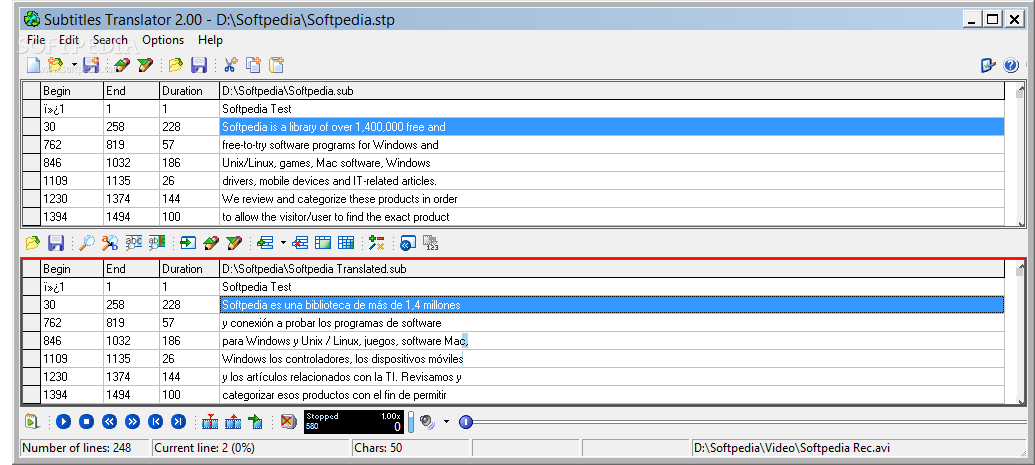Screen dimensions: 1035x465
Task: Click the open video file icon
Action: tap(32, 421)
